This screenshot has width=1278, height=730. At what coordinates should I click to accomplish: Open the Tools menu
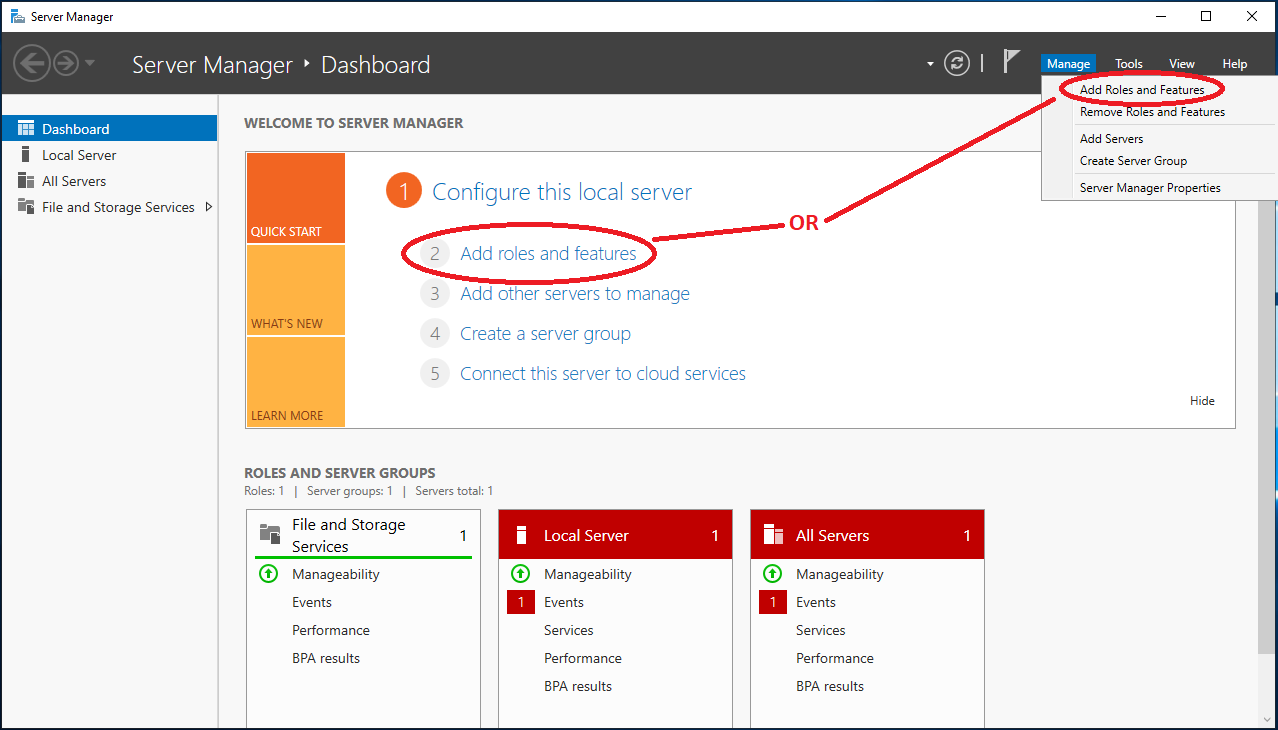[x=1129, y=64]
